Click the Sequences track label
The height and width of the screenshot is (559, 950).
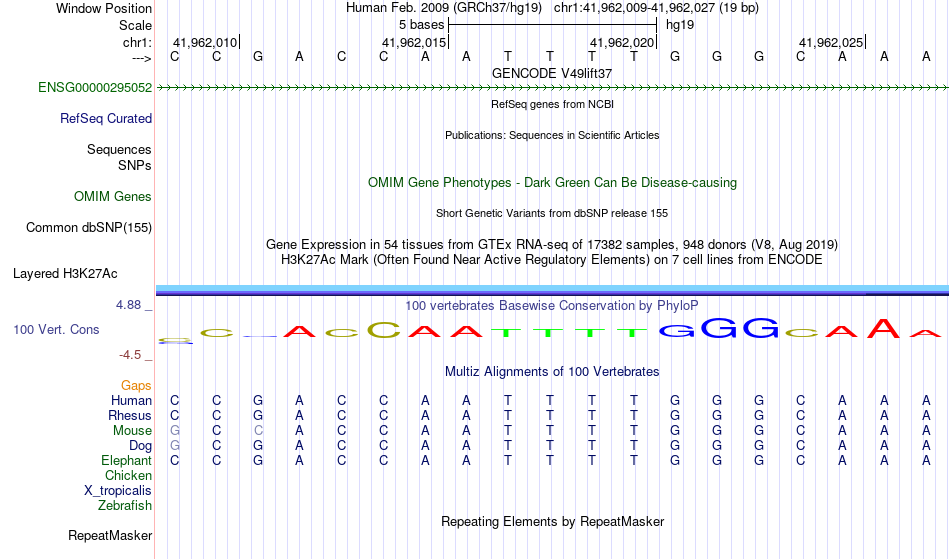tap(119, 150)
